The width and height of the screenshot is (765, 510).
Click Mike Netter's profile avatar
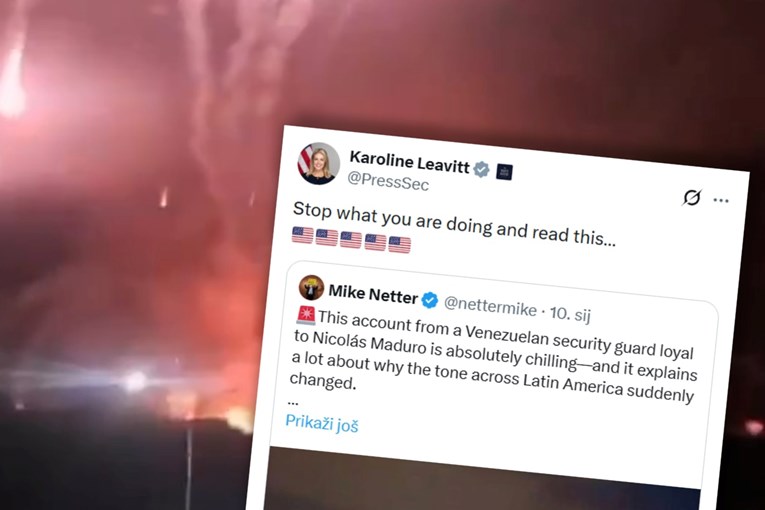pyautogui.click(x=311, y=287)
